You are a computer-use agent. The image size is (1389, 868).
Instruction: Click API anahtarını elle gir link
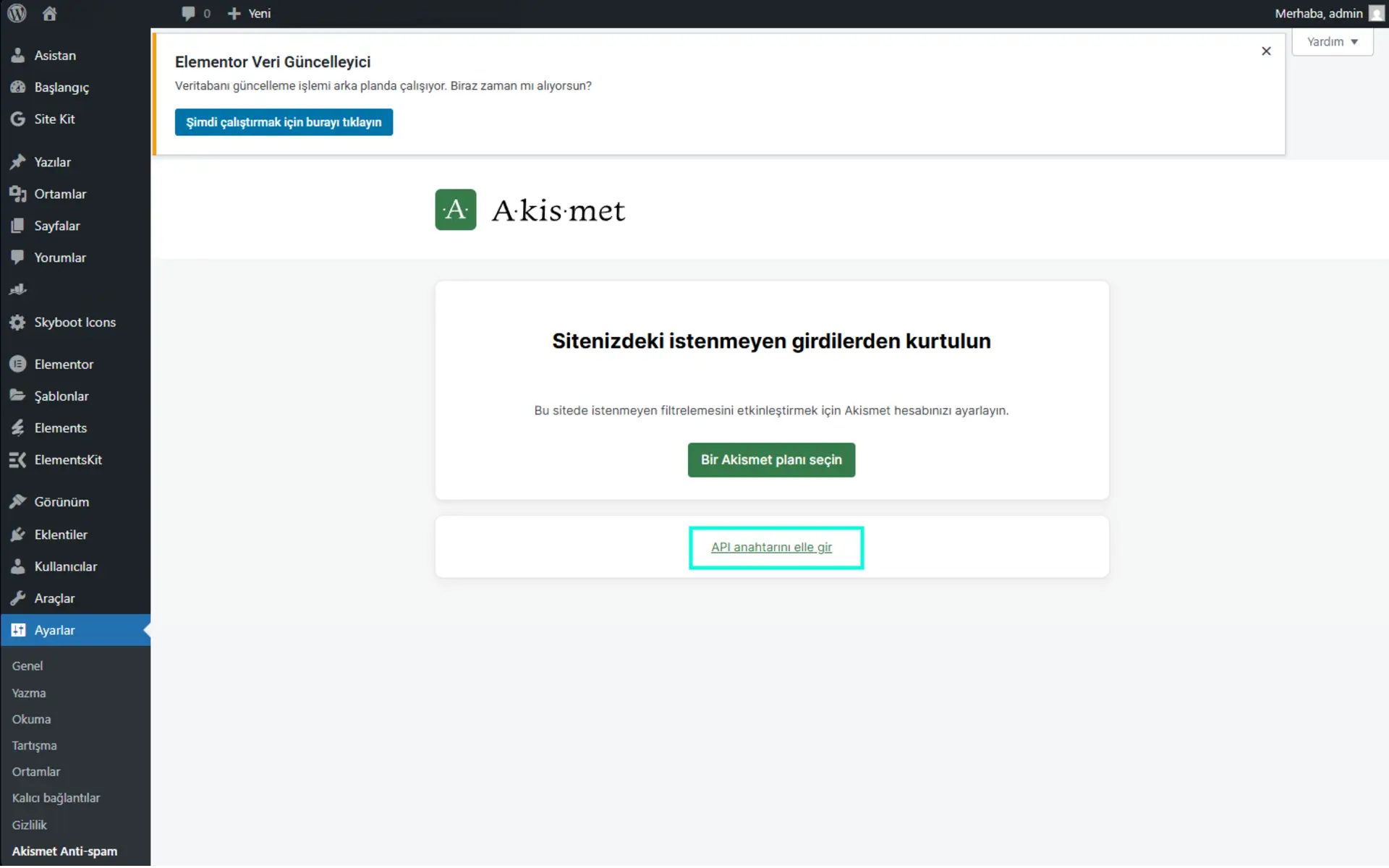click(x=771, y=548)
